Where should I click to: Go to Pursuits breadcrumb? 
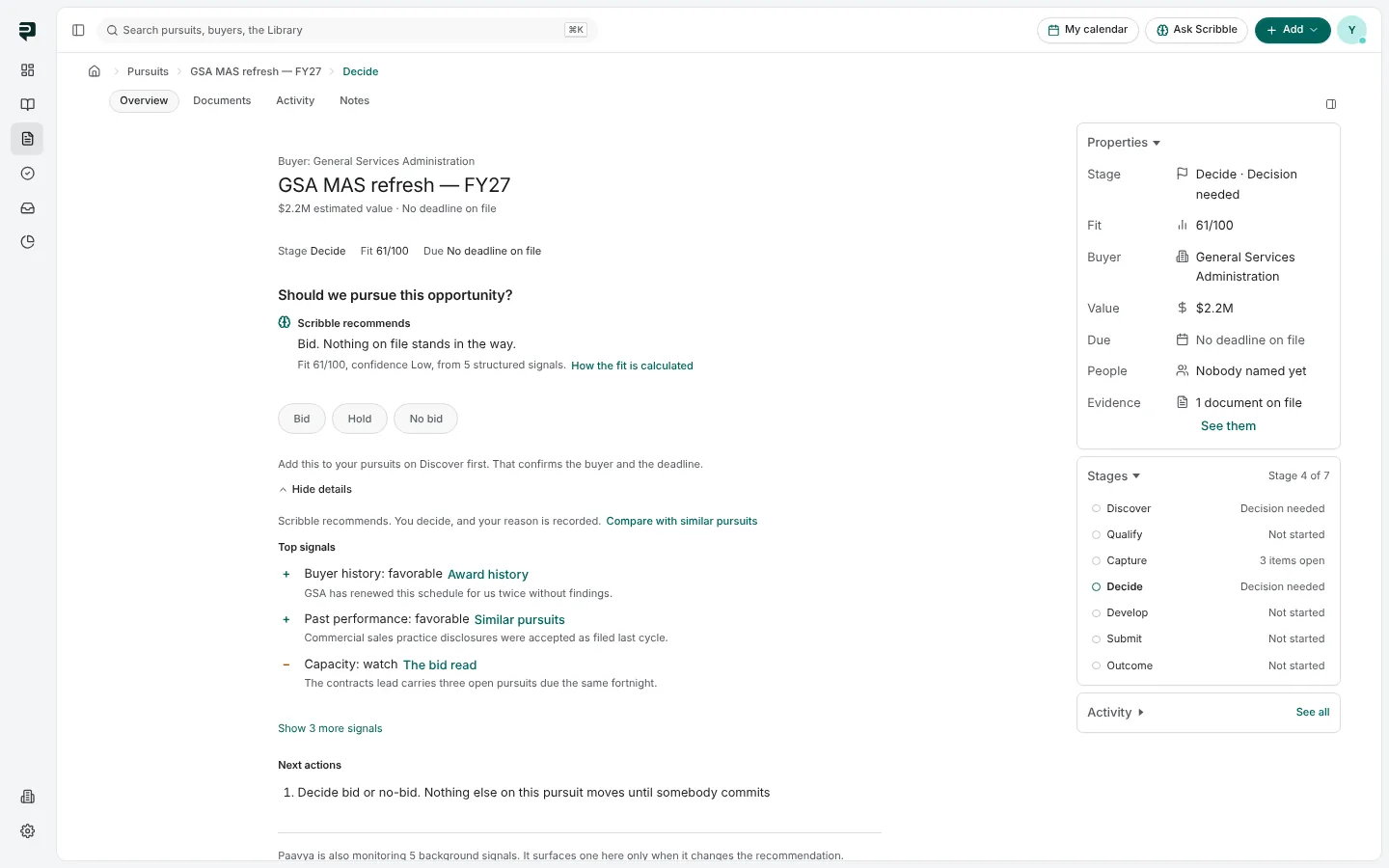(148, 71)
